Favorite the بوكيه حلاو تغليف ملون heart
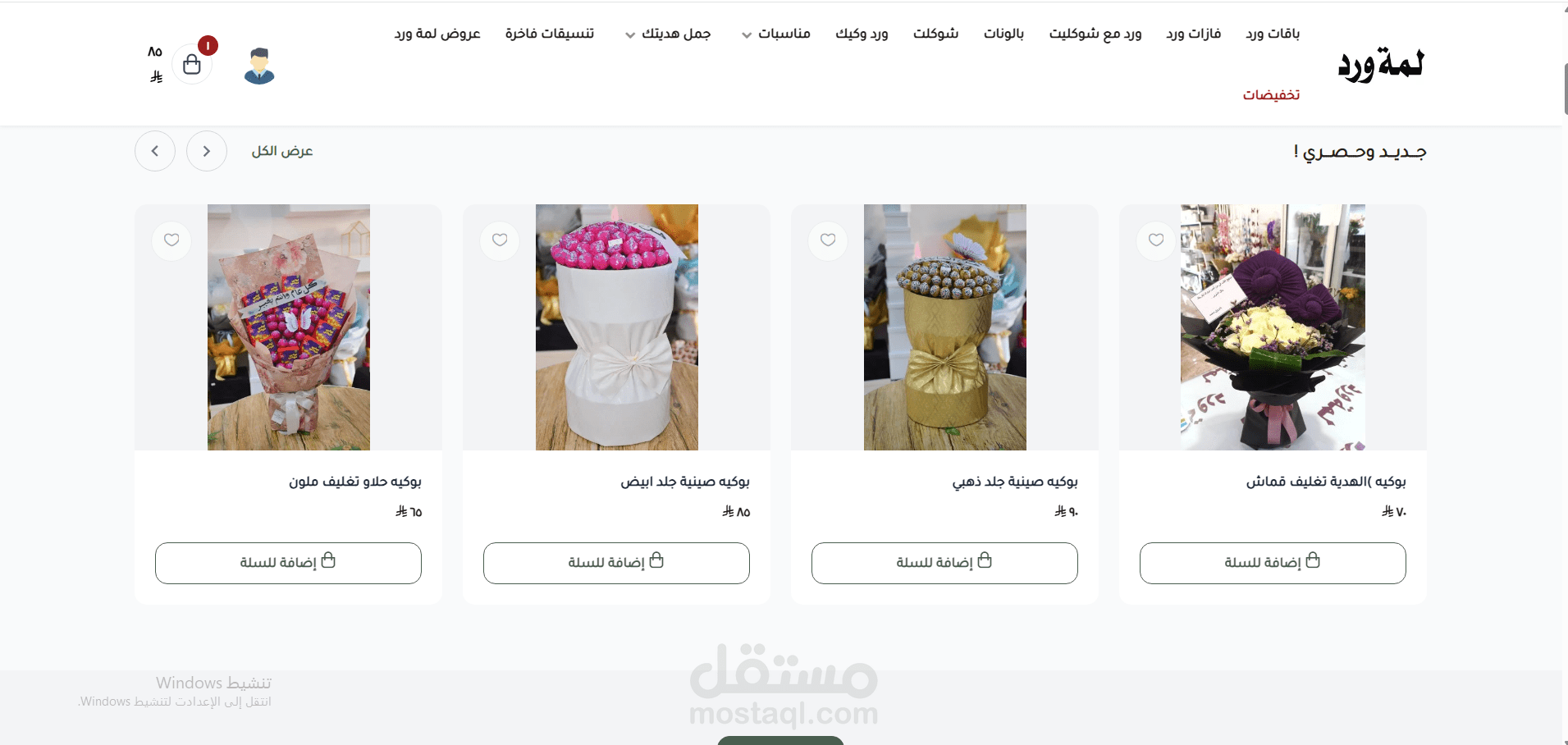1568x745 pixels. pos(171,240)
